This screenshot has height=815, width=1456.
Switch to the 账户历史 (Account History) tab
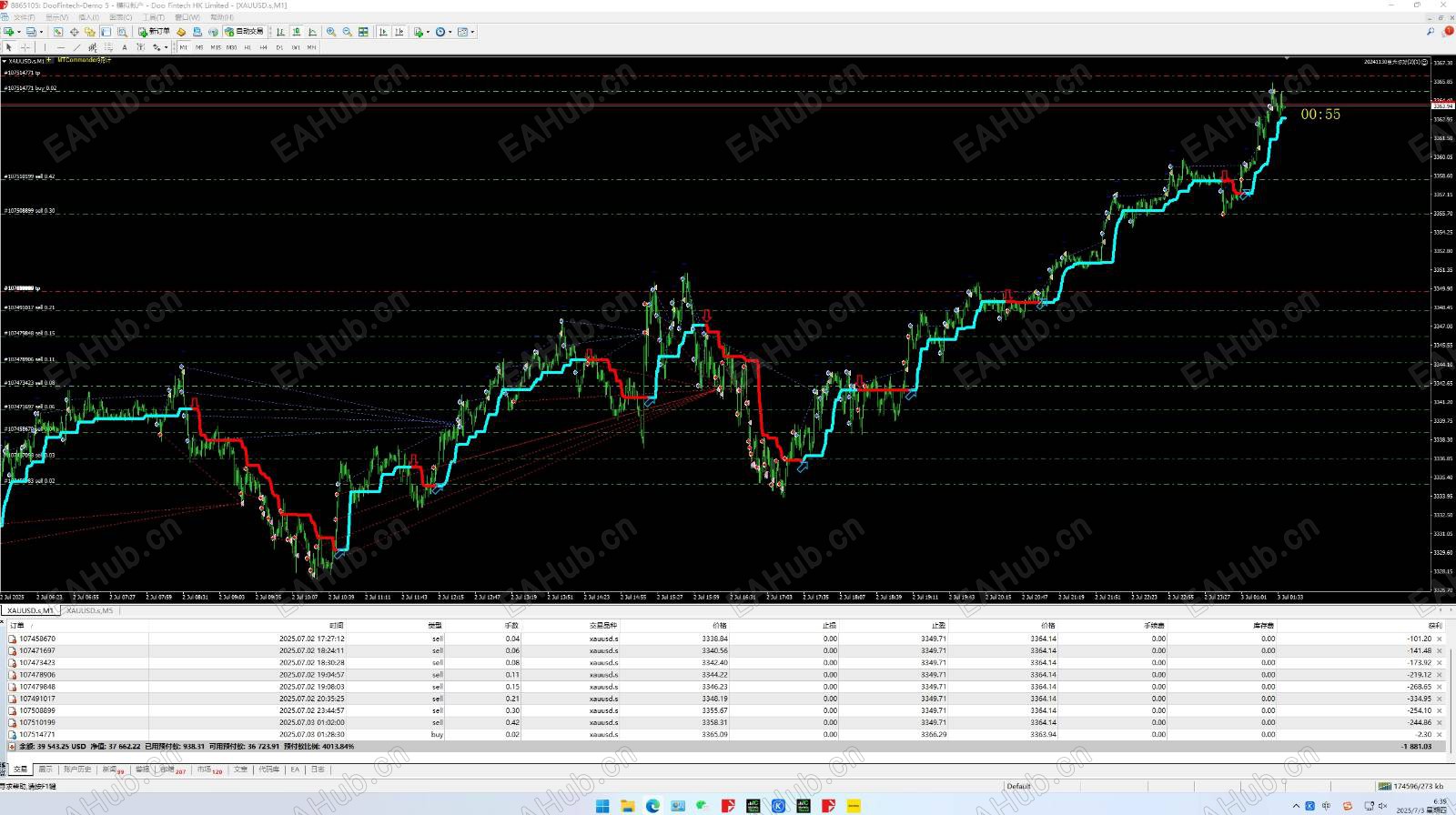77,770
